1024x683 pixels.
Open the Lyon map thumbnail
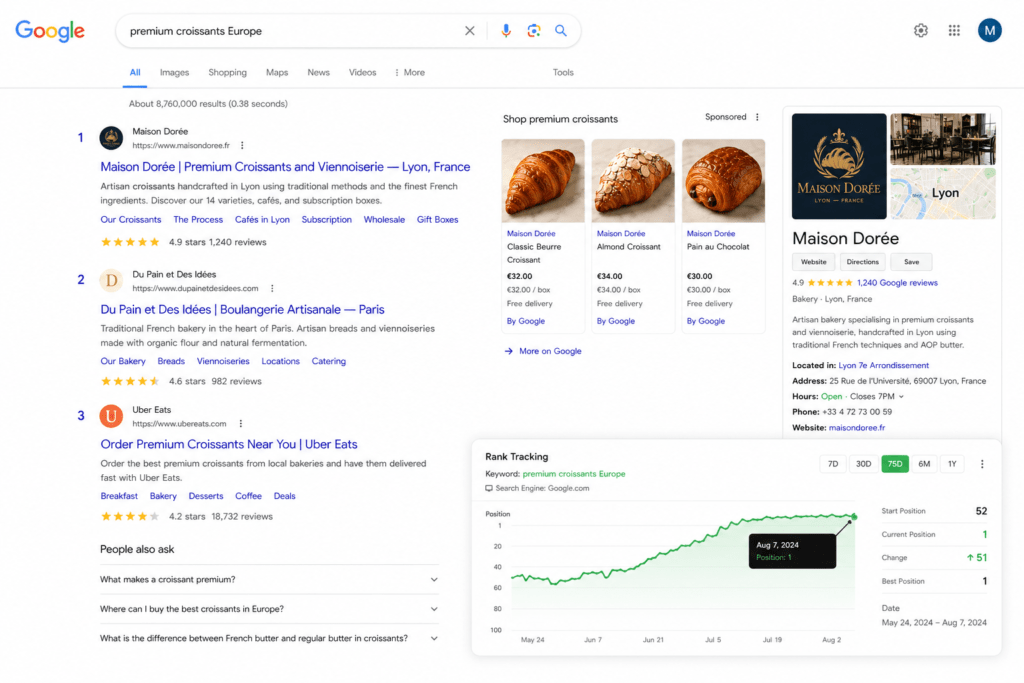point(943,193)
